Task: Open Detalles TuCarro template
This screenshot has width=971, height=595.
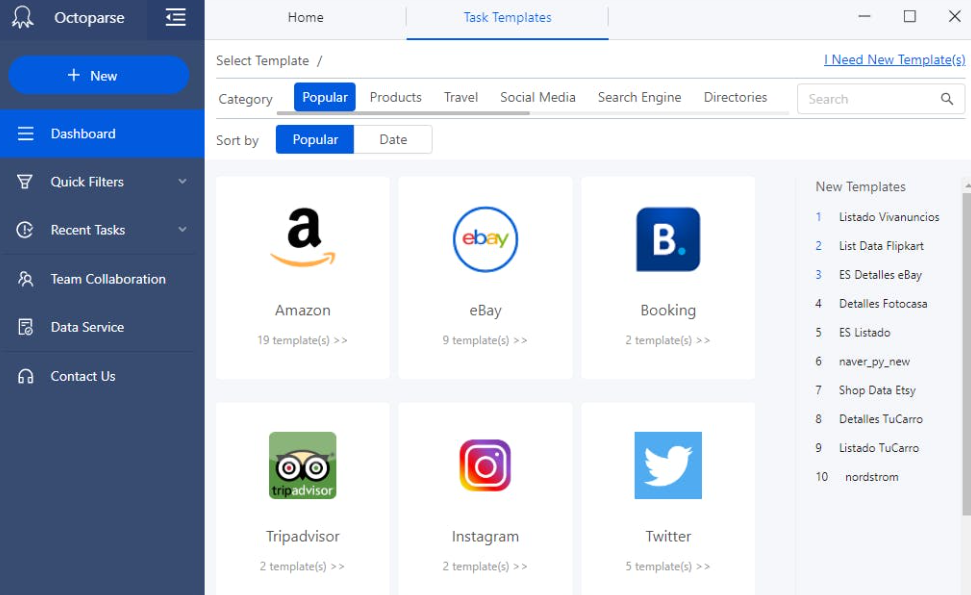Action: coord(881,419)
